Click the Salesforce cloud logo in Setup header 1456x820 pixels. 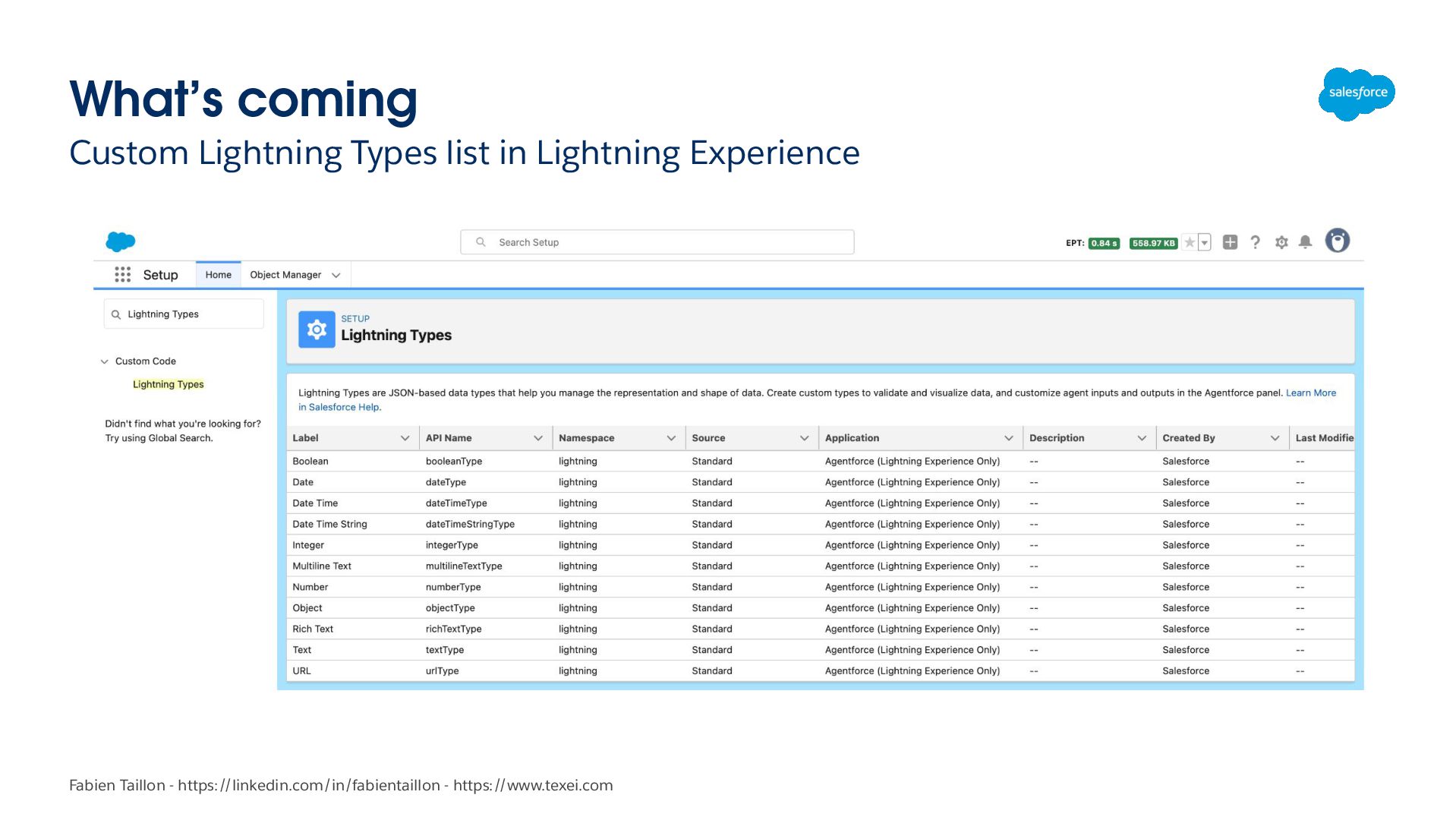(x=121, y=241)
